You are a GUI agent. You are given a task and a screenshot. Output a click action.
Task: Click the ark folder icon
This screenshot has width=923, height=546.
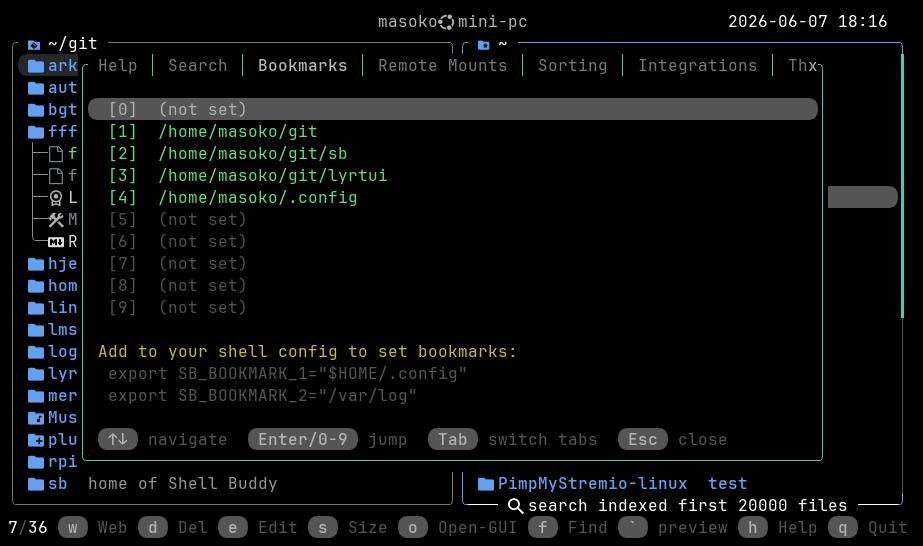click(36, 66)
